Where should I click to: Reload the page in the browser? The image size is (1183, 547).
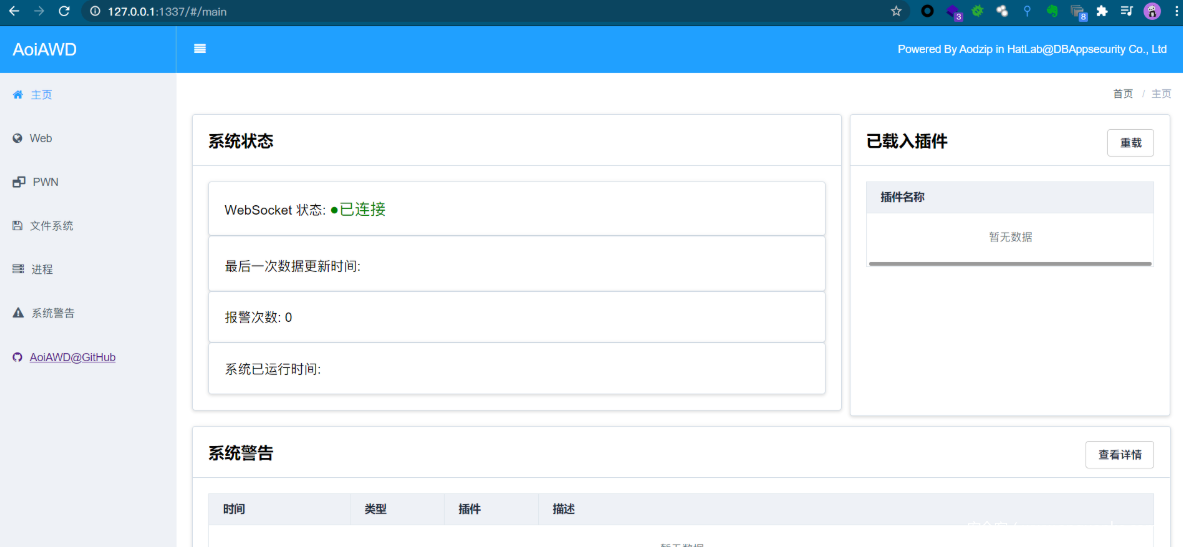pos(64,11)
